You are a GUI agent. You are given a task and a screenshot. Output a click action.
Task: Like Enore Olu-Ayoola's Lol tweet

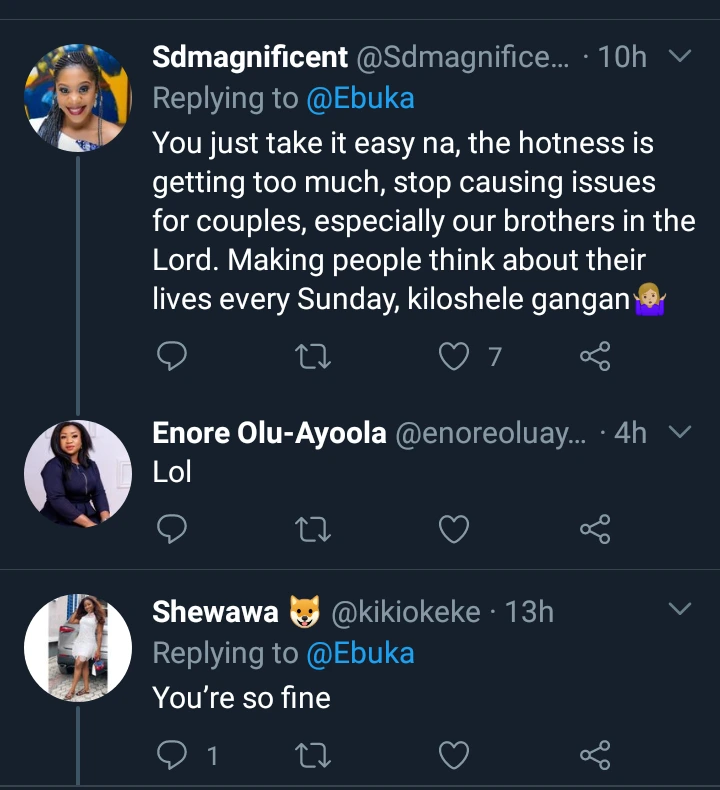click(x=455, y=529)
